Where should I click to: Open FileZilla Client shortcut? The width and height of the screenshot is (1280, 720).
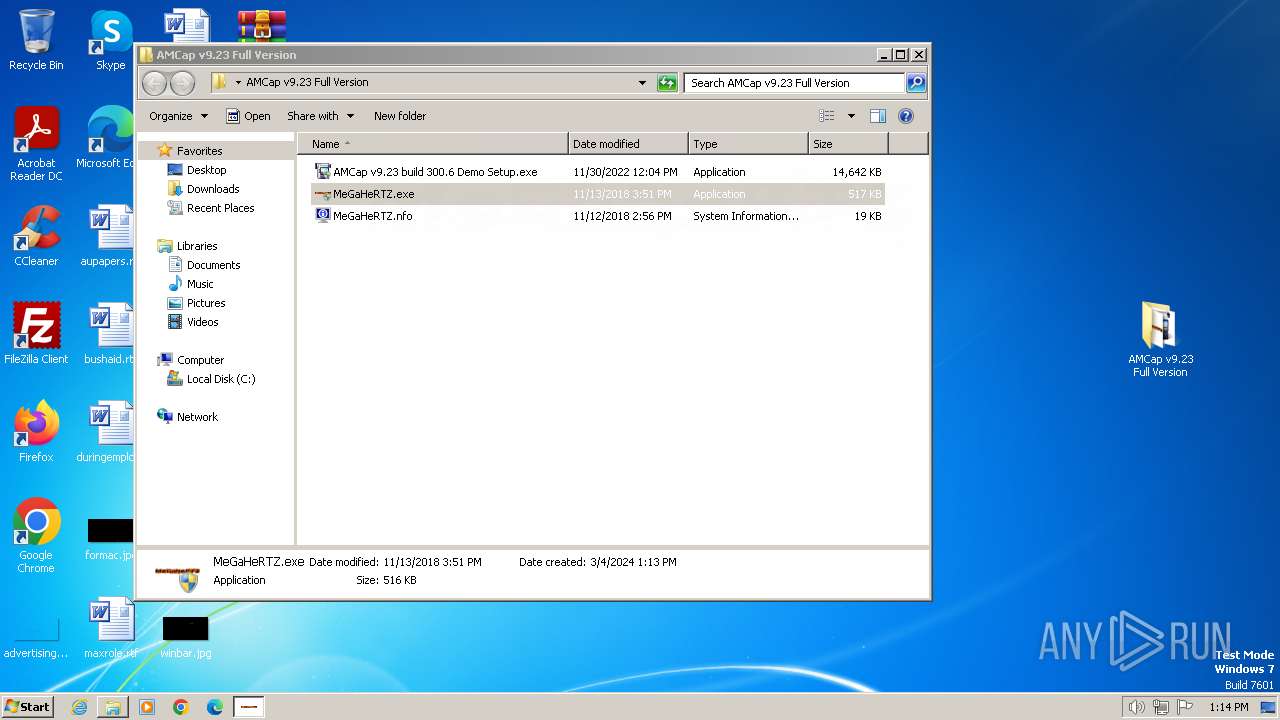pos(36,334)
